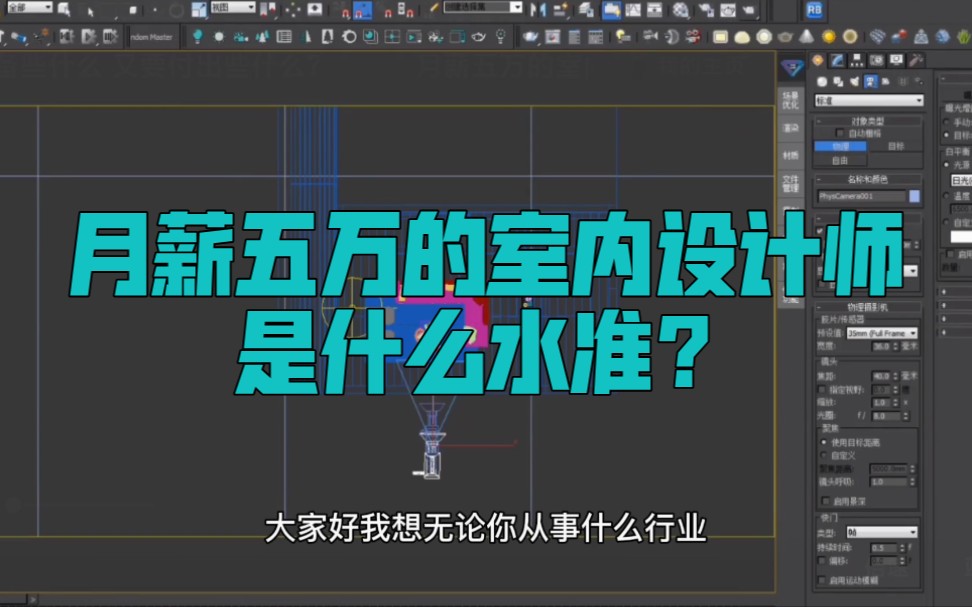
Task: Click the Render Production teapot icon
Action: click(x=747, y=11)
